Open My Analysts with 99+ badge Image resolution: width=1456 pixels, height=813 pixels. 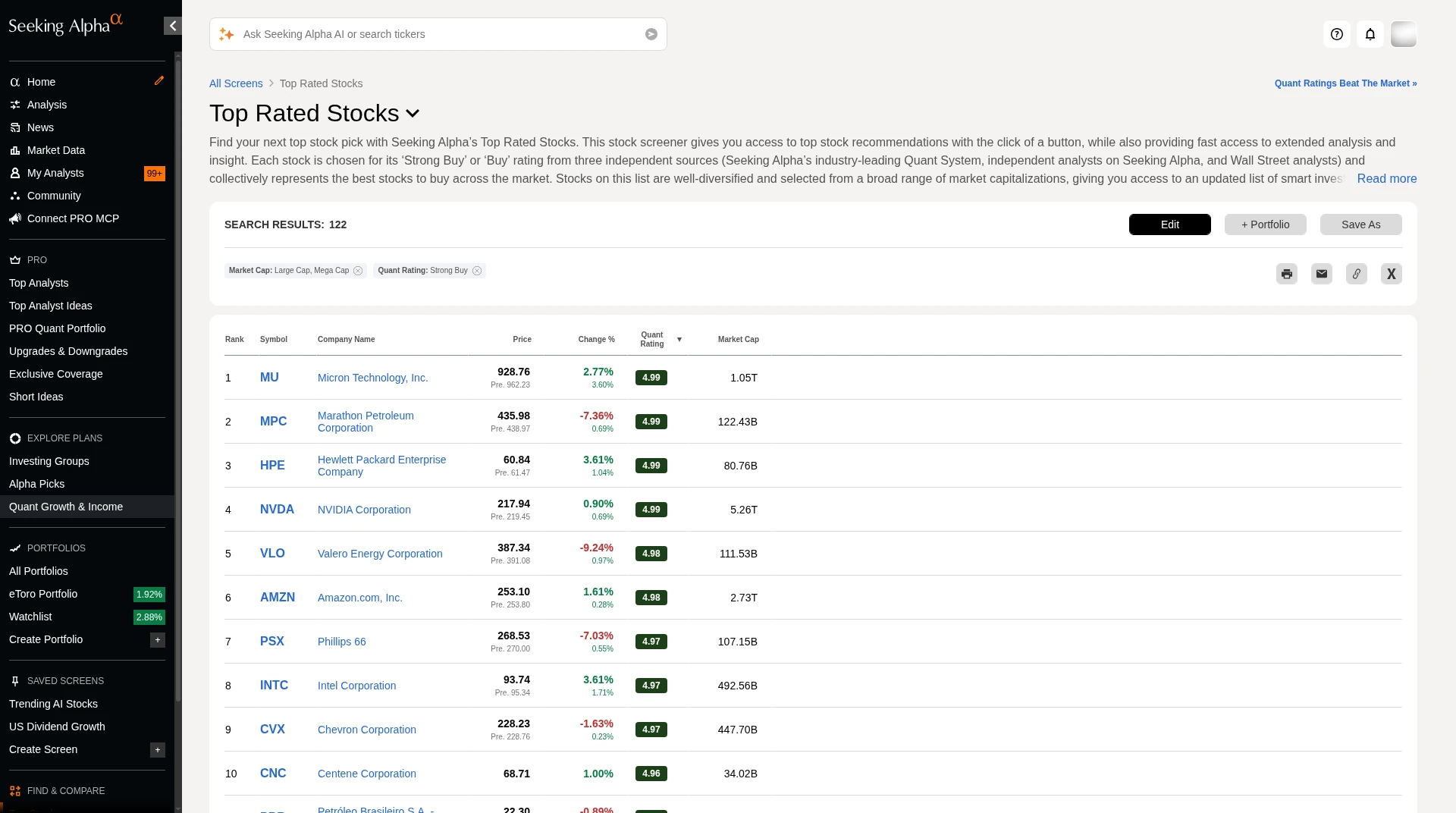pyautogui.click(x=87, y=173)
